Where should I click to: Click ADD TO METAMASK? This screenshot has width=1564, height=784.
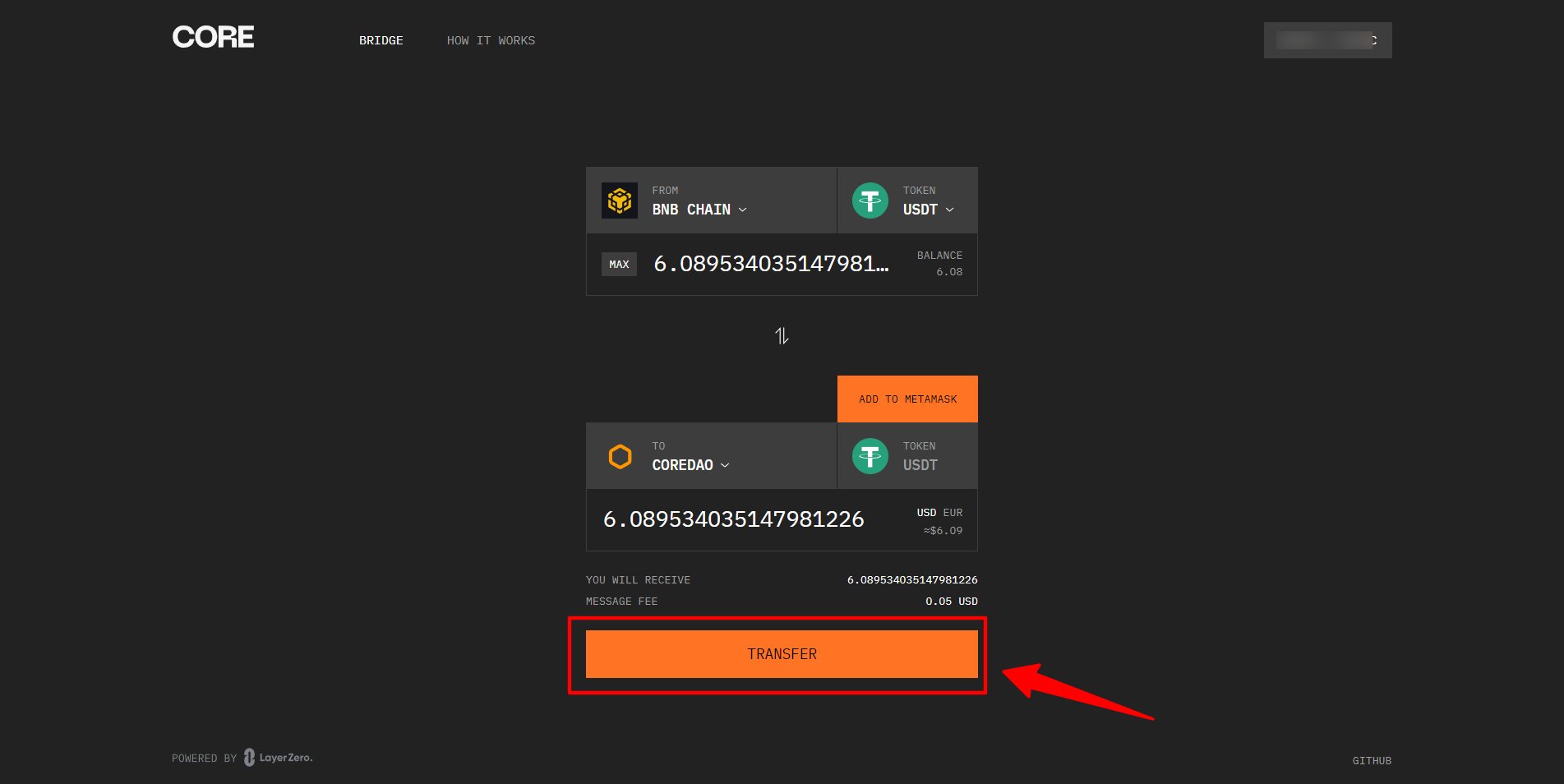[x=907, y=399]
